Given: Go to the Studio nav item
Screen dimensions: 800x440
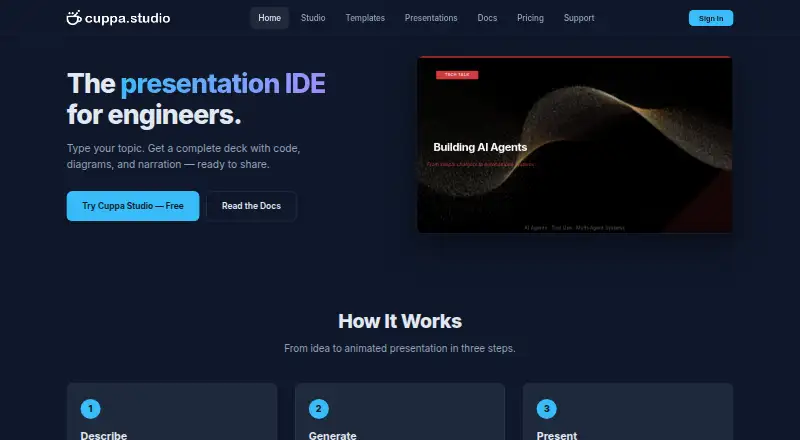Looking at the screenshot, I should (x=313, y=18).
